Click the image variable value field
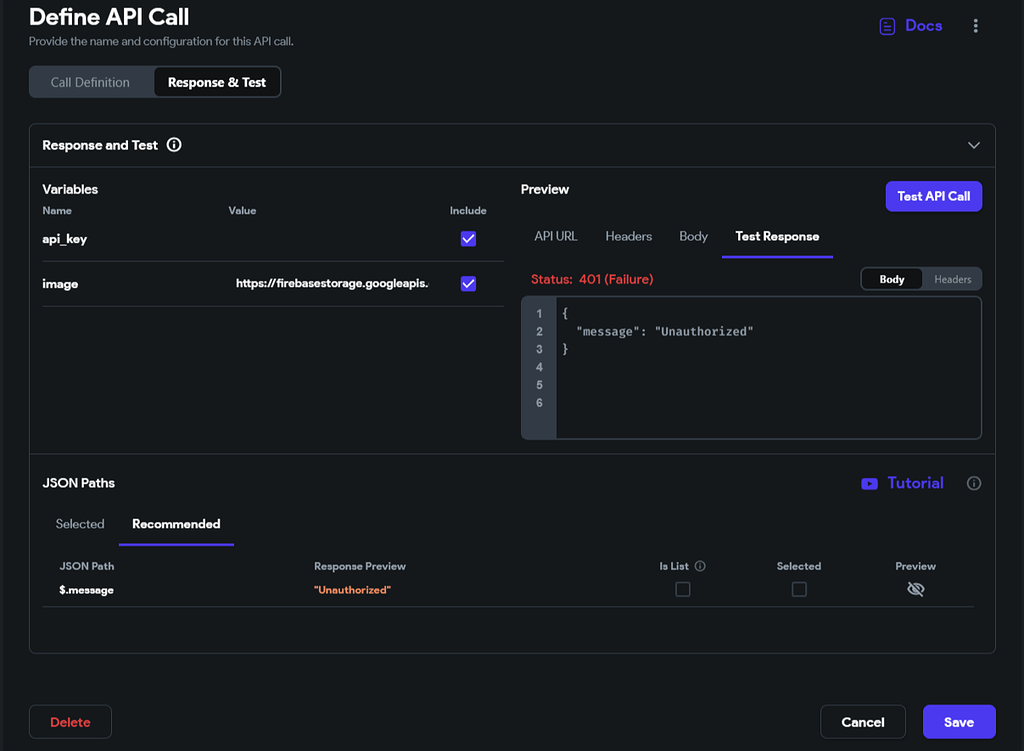Screen dimensions: 1024x751 (332, 284)
